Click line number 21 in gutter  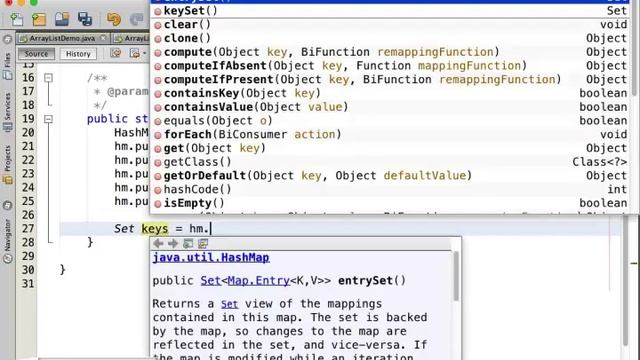tap(28, 146)
